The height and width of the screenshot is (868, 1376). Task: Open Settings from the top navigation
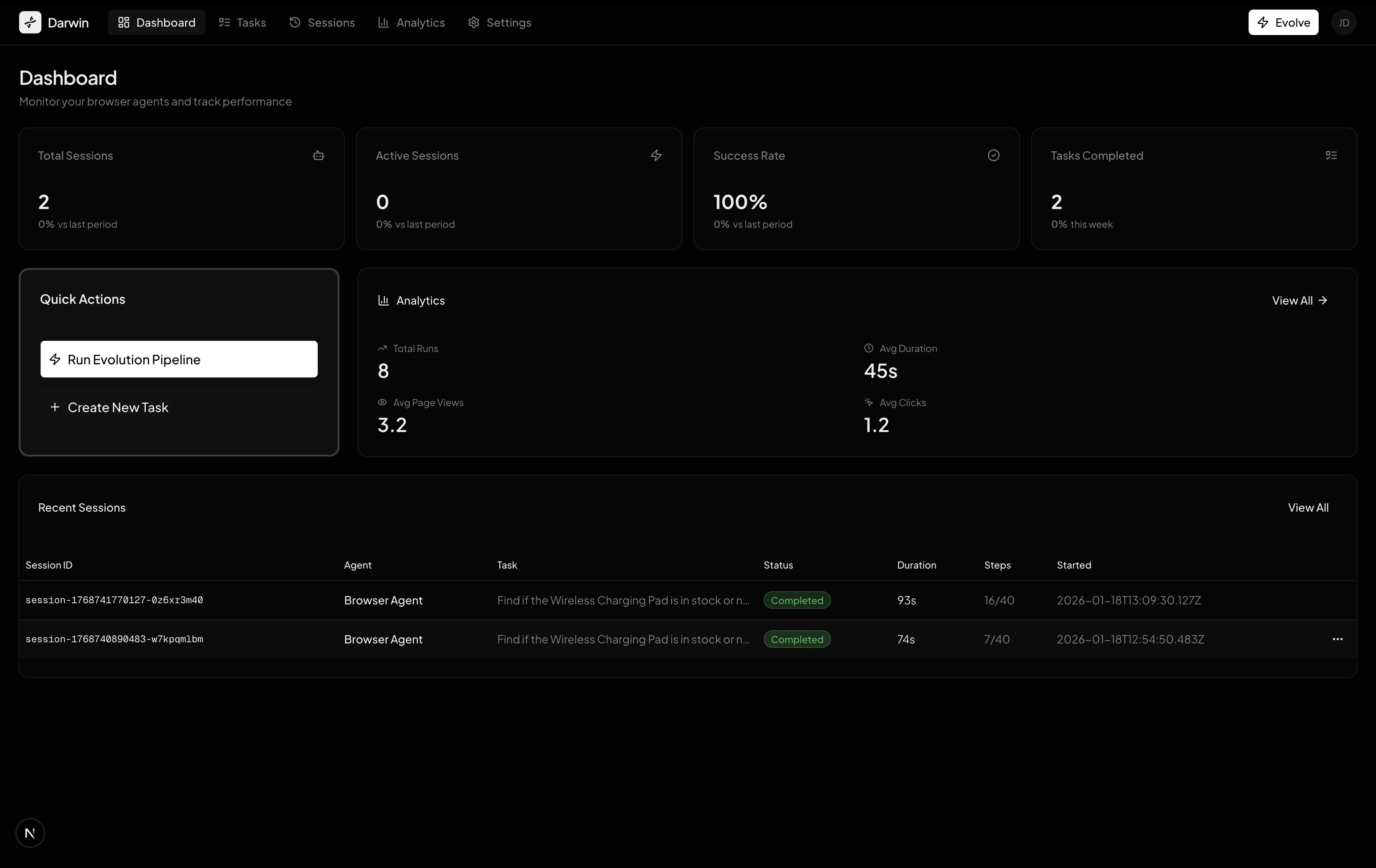click(x=499, y=22)
